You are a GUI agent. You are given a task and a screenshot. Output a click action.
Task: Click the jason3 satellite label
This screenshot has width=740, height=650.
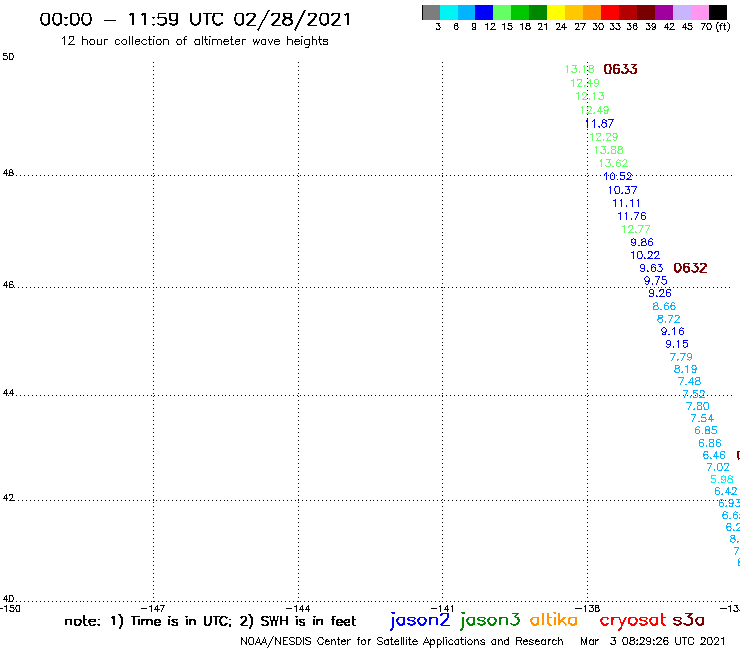pyautogui.click(x=490, y=621)
